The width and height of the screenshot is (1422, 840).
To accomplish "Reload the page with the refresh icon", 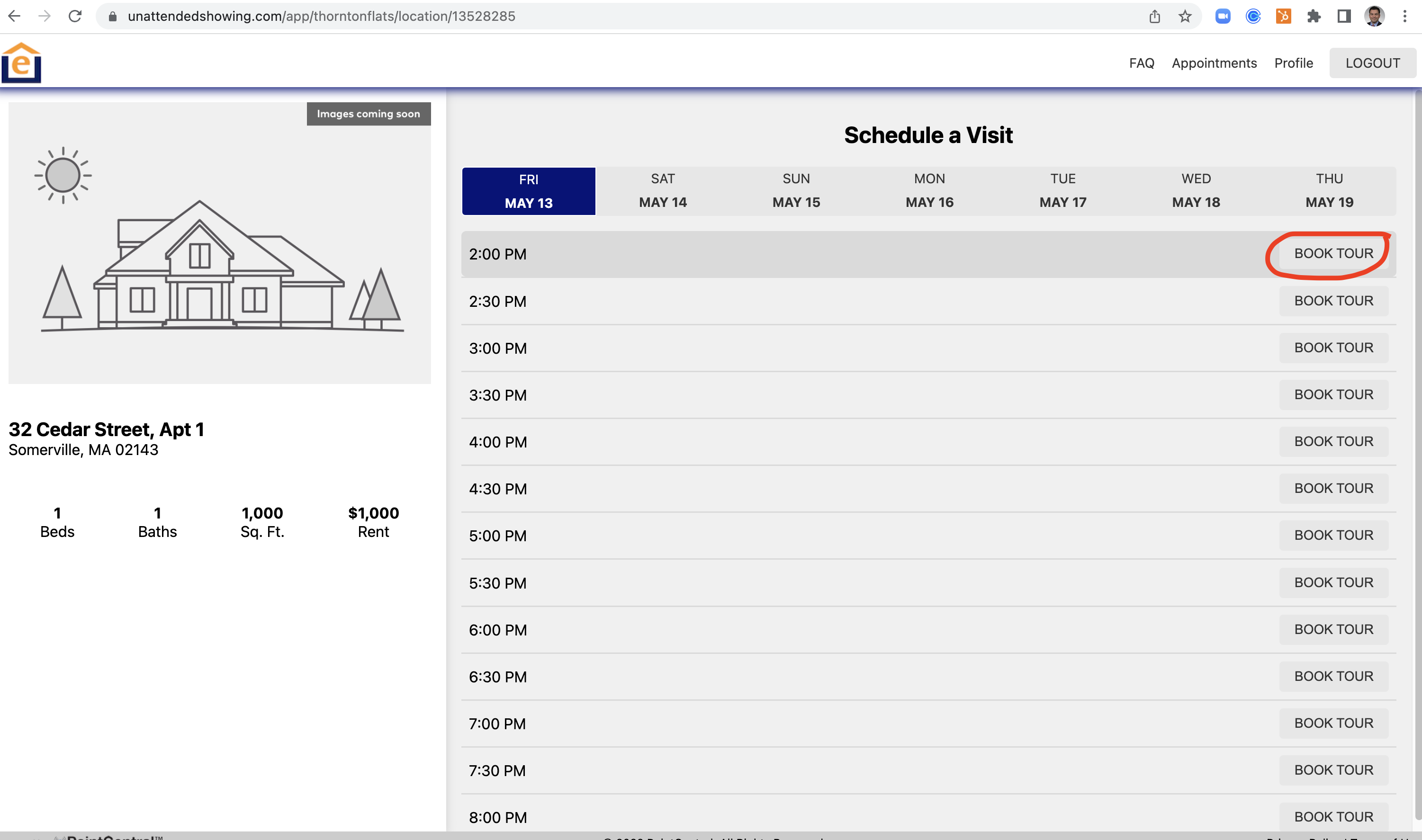I will [x=75, y=16].
